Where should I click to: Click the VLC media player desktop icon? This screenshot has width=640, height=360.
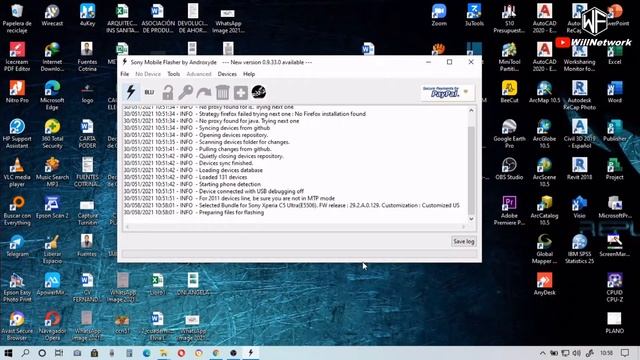[x=17, y=172]
